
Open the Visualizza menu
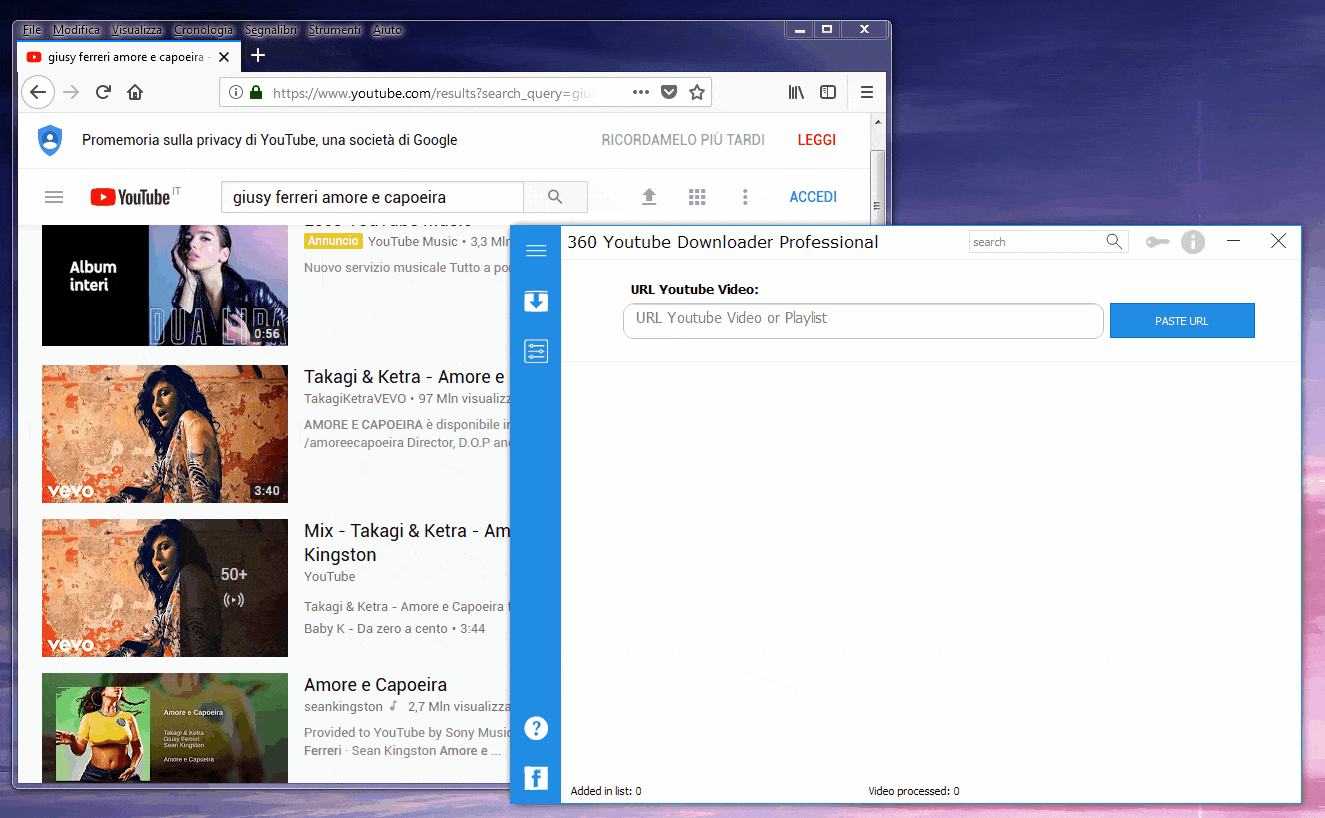[137, 30]
